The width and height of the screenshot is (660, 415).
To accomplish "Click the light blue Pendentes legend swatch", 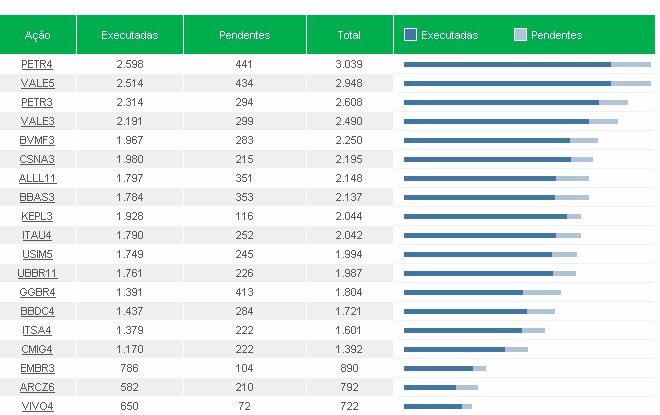I will [521, 35].
